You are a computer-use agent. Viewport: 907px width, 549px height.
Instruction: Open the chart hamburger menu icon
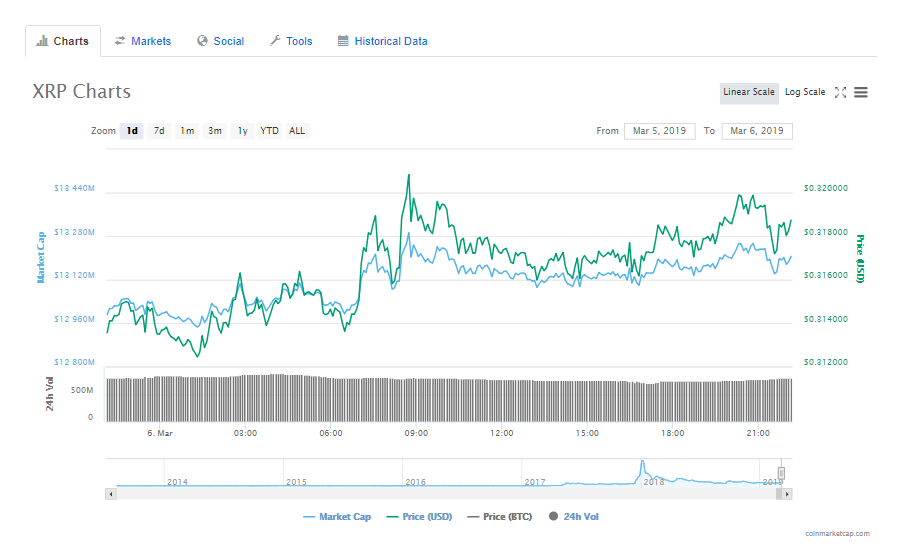pyautogui.click(x=861, y=92)
